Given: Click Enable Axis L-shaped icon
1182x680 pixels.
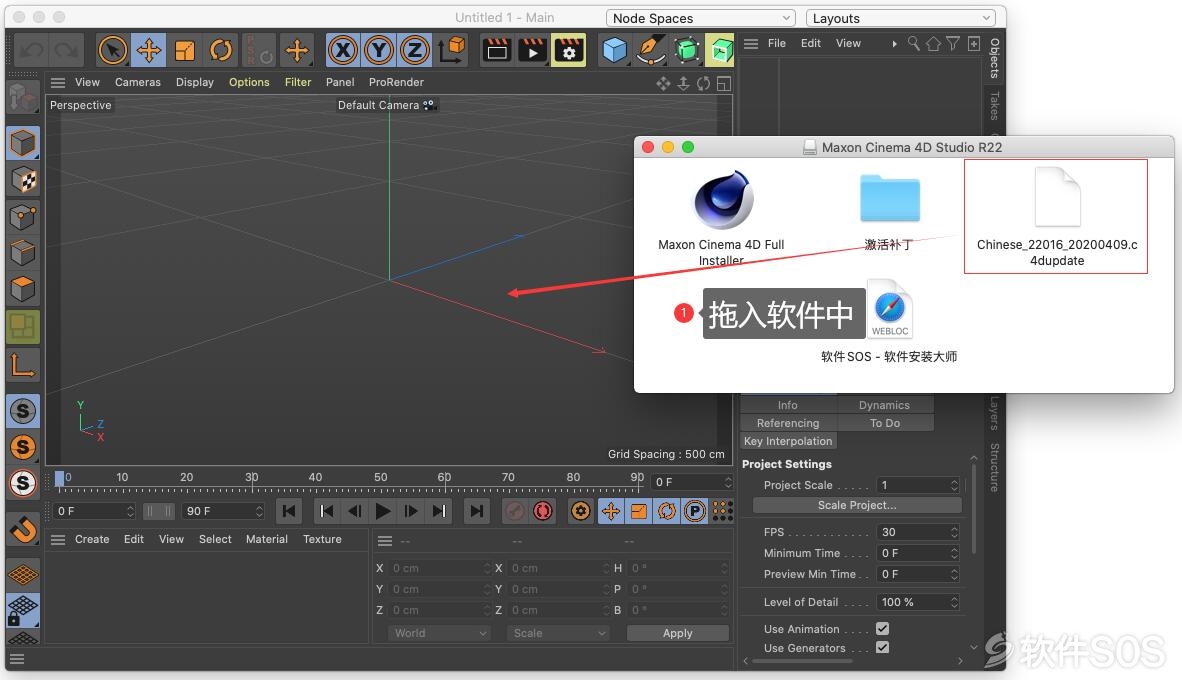Looking at the screenshot, I should point(23,364).
